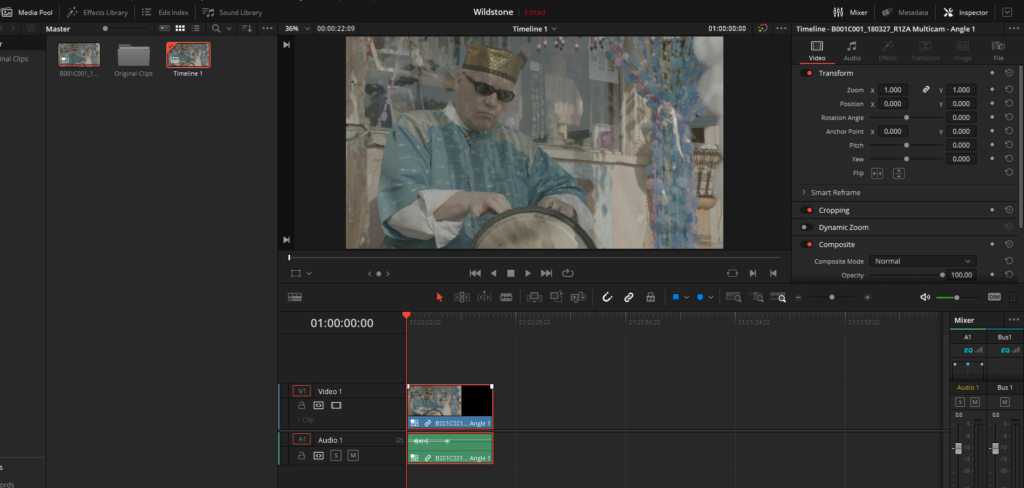1024x488 pixels.
Task: Enable the Dynamic Zoom toggle
Action: pos(808,227)
